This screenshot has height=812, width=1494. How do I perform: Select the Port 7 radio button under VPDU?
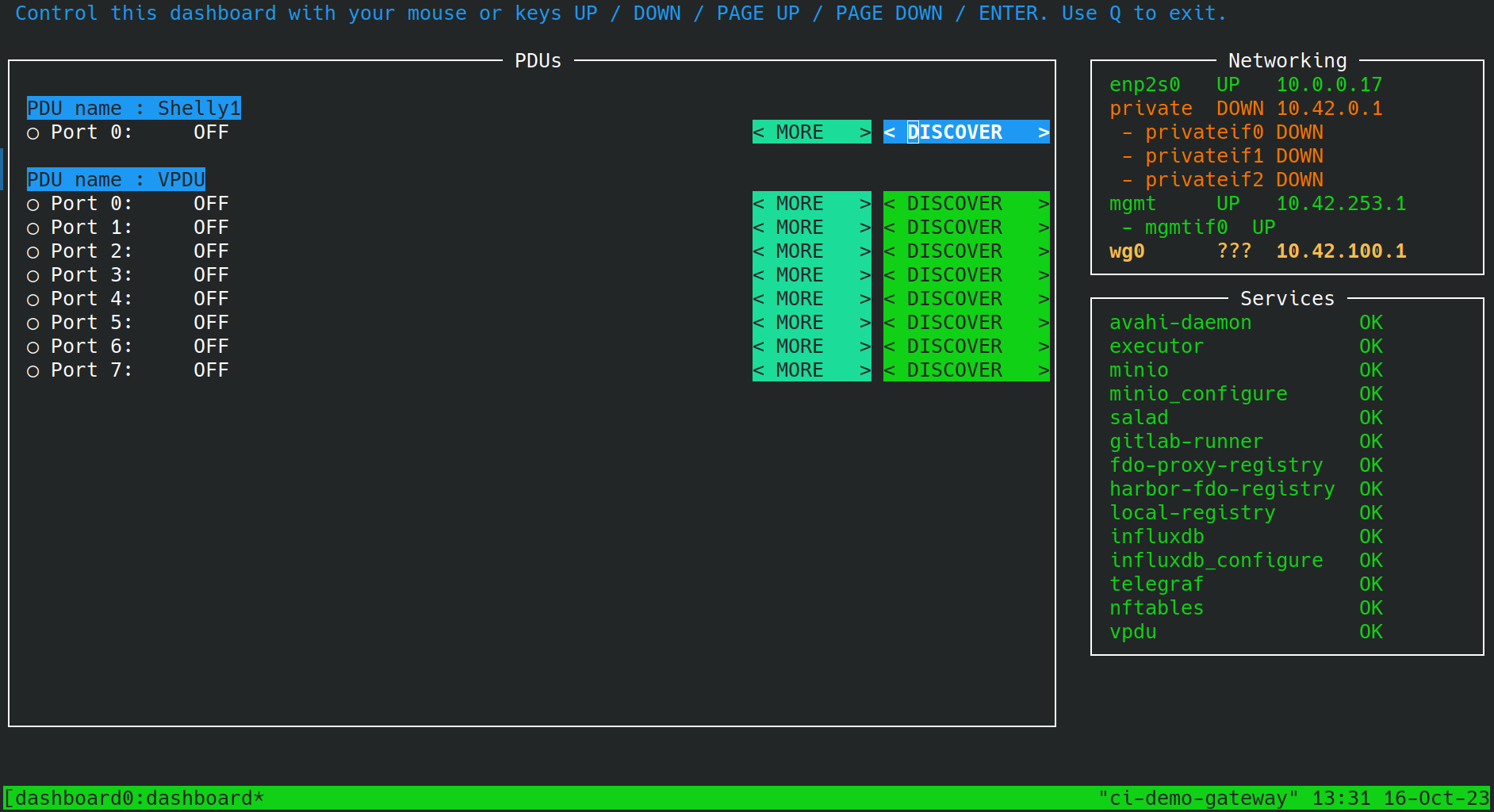click(x=33, y=370)
